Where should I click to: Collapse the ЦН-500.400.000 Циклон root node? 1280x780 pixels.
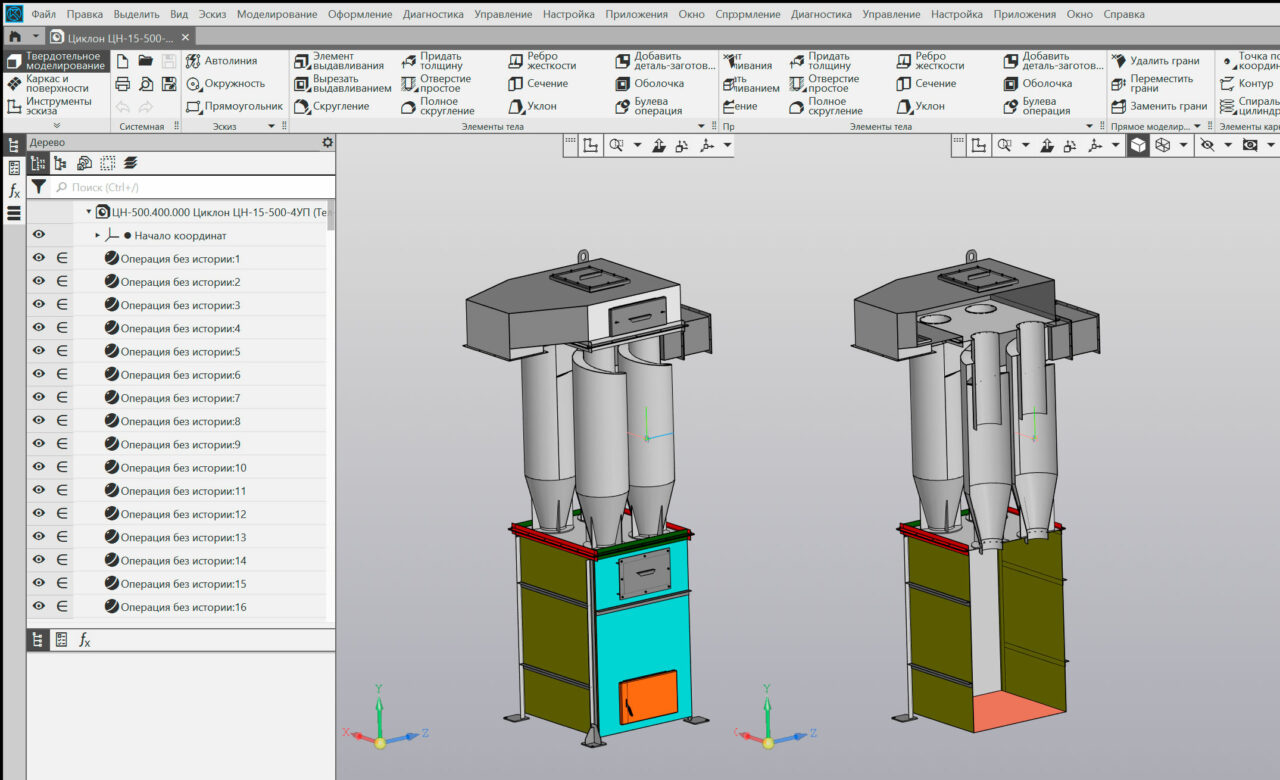(89, 212)
